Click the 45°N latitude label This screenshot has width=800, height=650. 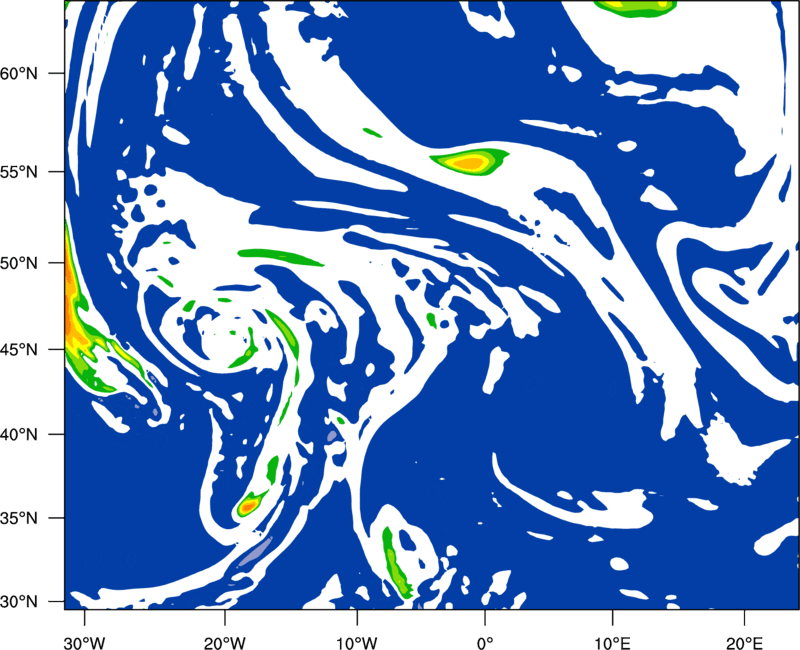pos(19,350)
